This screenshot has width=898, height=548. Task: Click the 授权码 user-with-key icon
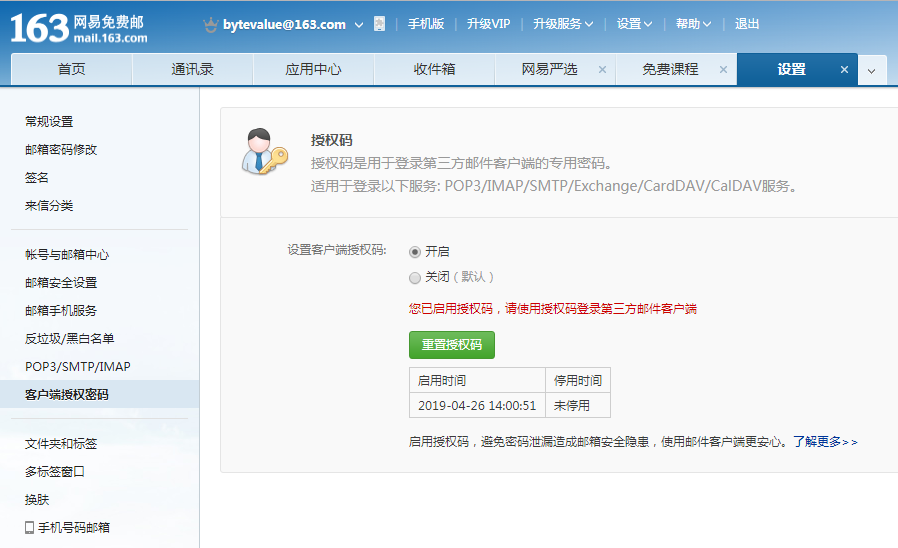(x=264, y=152)
